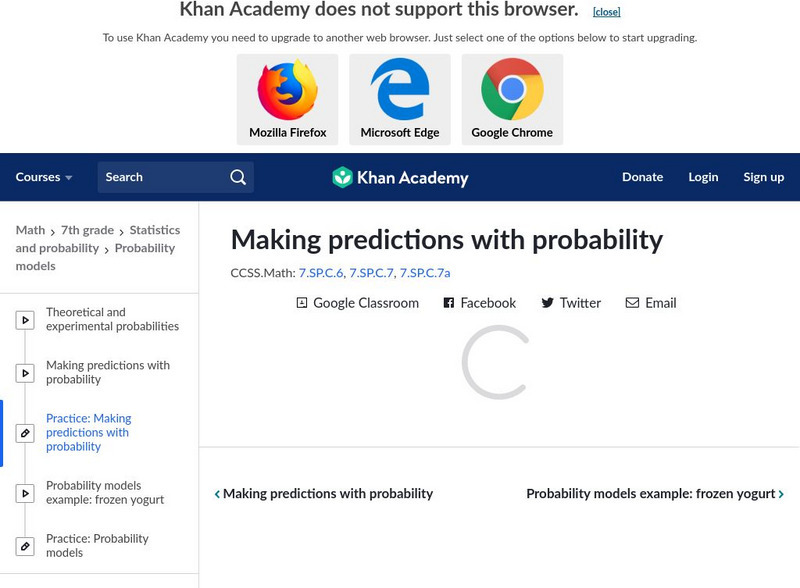Image resolution: width=800 pixels, height=588 pixels.
Task: Click the Search input field
Action: (x=160, y=177)
